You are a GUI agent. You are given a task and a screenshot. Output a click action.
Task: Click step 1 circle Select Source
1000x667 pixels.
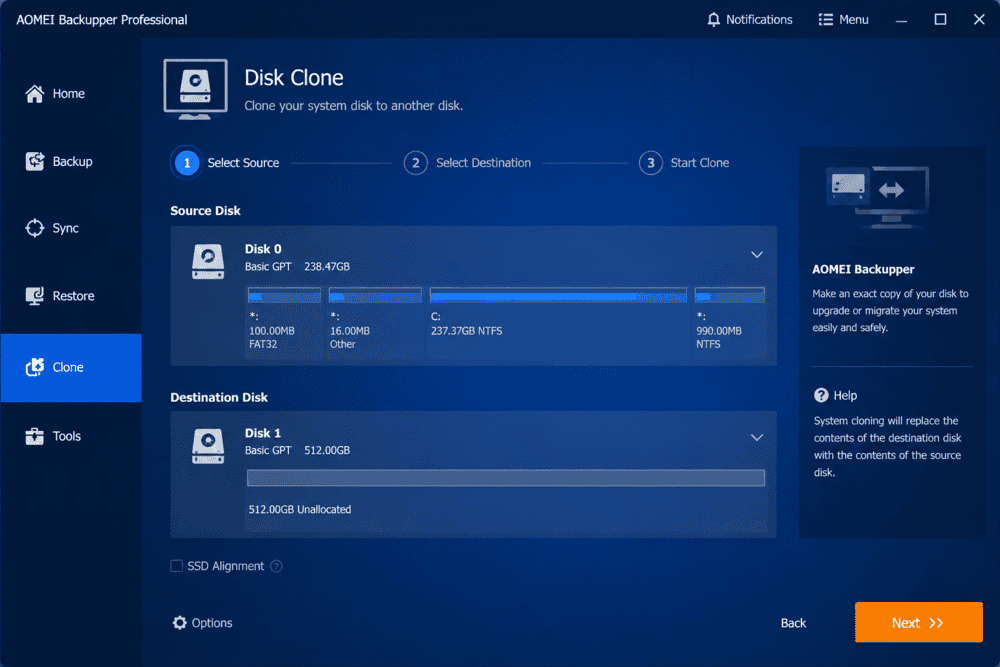[x=187, y=163]
